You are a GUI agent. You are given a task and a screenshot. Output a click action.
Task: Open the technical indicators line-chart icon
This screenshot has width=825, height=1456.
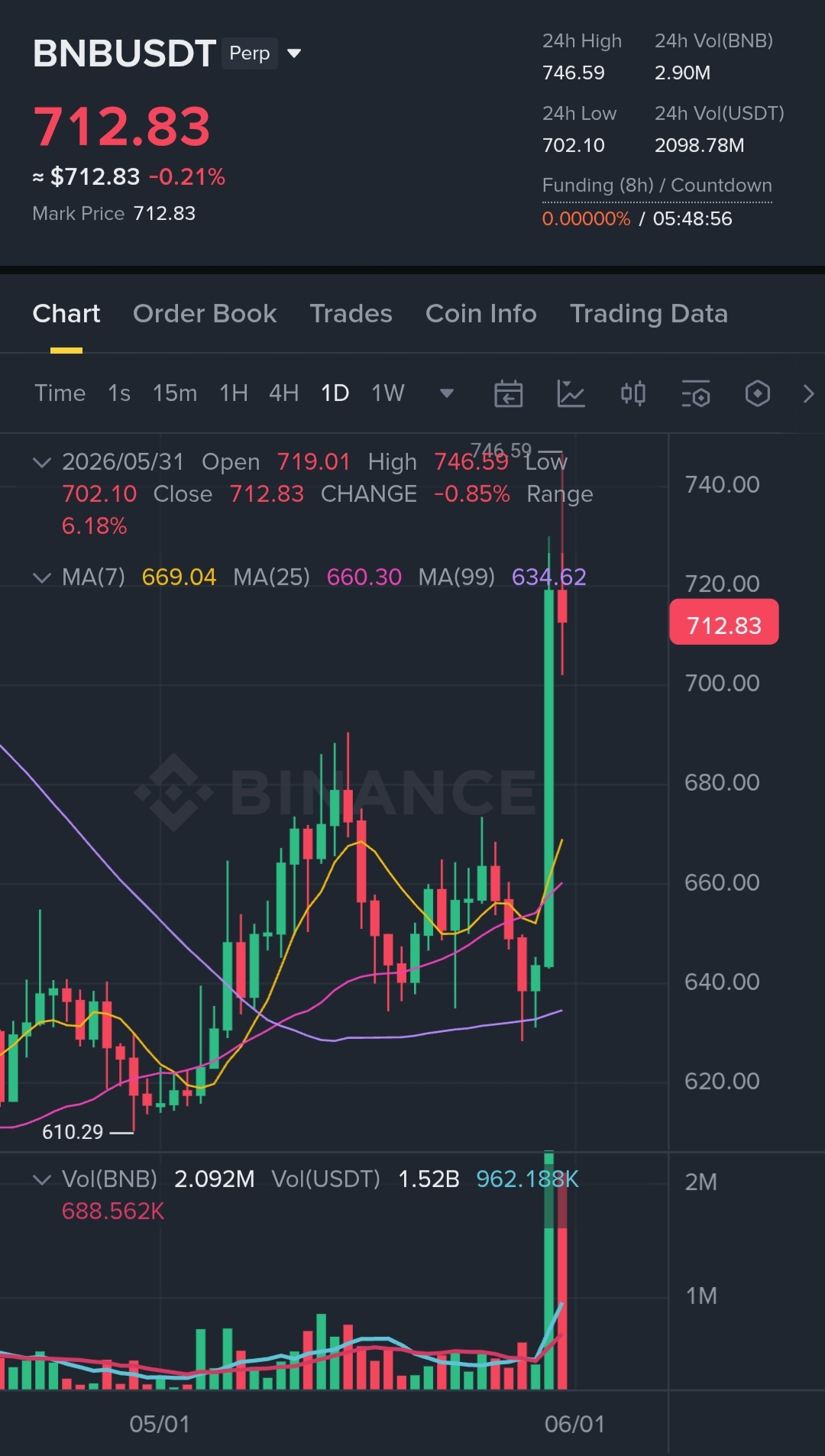pyautogui.click(x=571, y=394)
